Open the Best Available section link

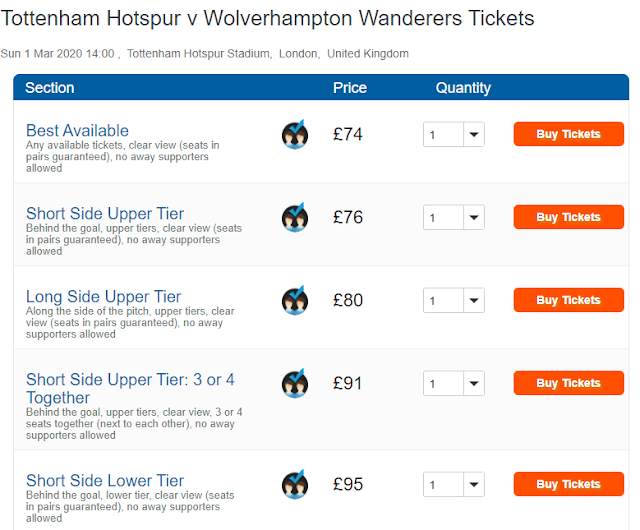click(x=78, y=131)
